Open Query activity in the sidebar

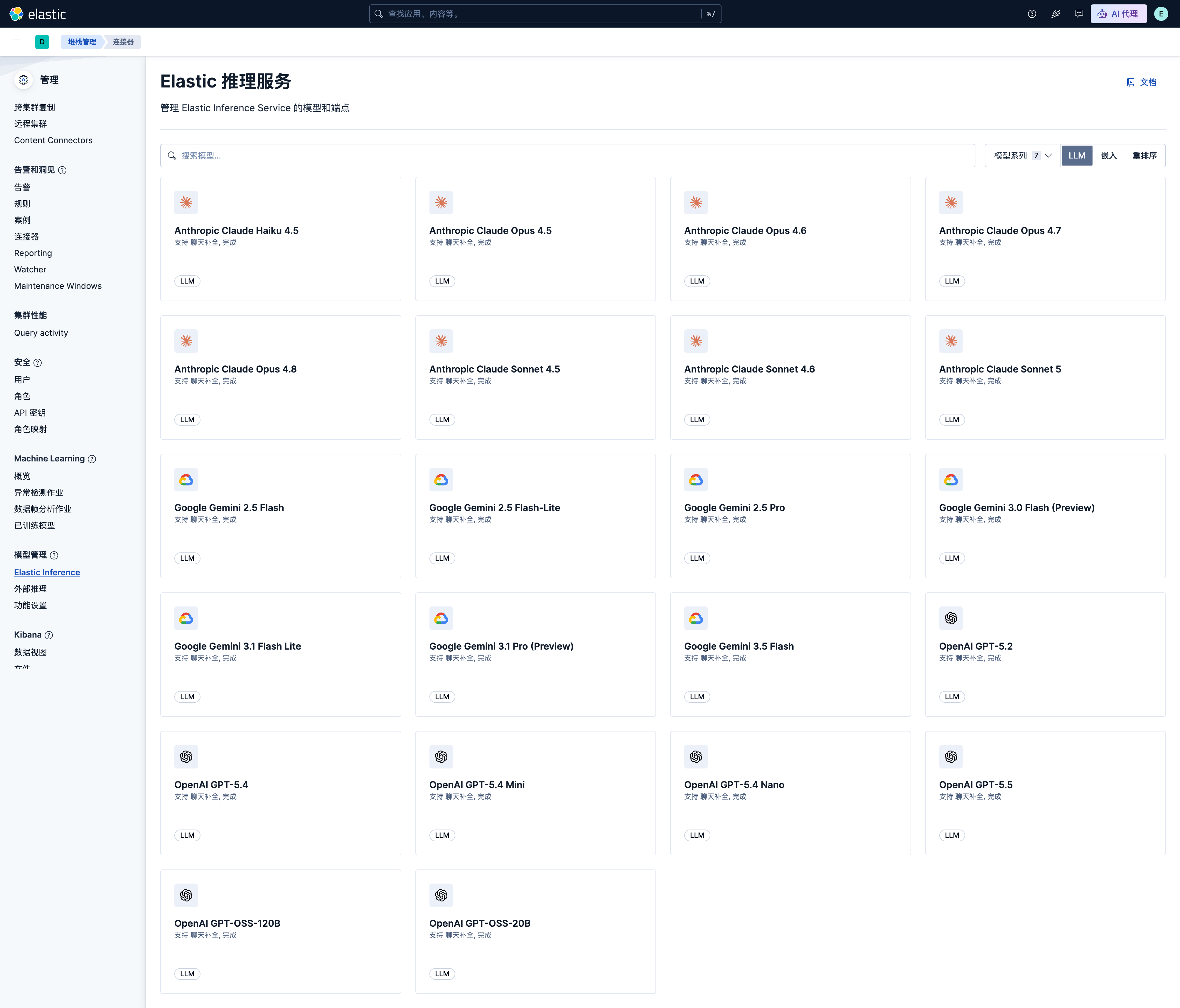pyautogui.click(x=41, y=333)
